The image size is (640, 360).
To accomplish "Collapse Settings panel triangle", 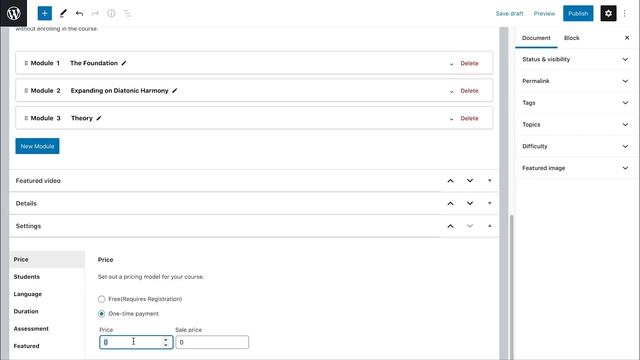I will [x=489, y=226].
